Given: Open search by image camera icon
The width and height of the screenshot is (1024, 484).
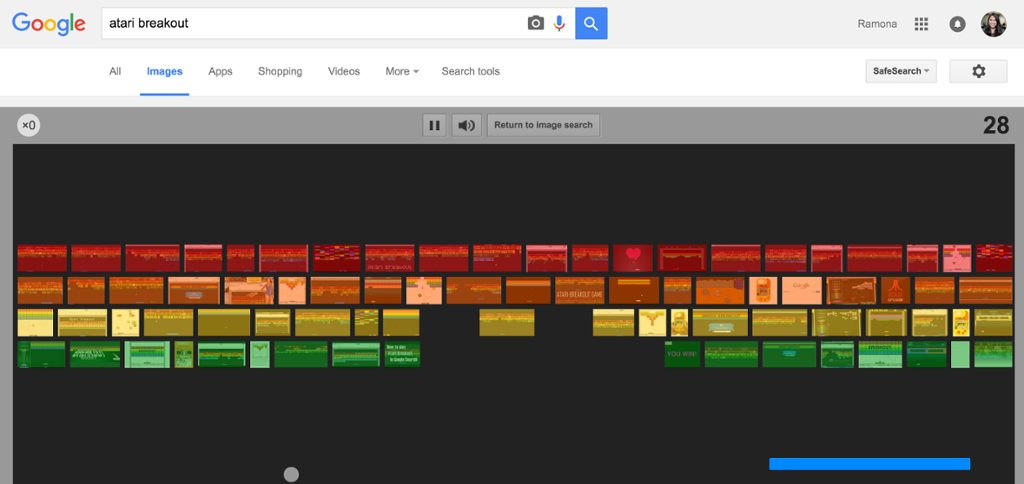Looking at the screenshot, I should point(536,24).
